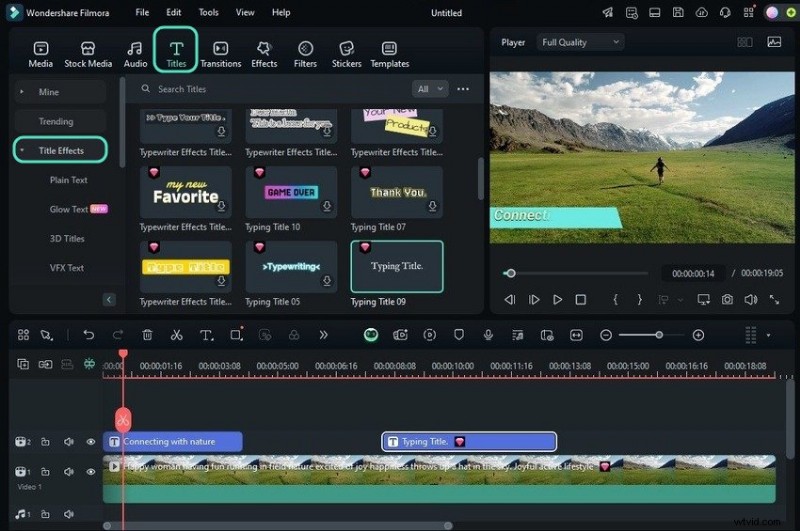Click the undo arrow in timeline toolbar
Screen dimensions: 800x531
[89, 335]
